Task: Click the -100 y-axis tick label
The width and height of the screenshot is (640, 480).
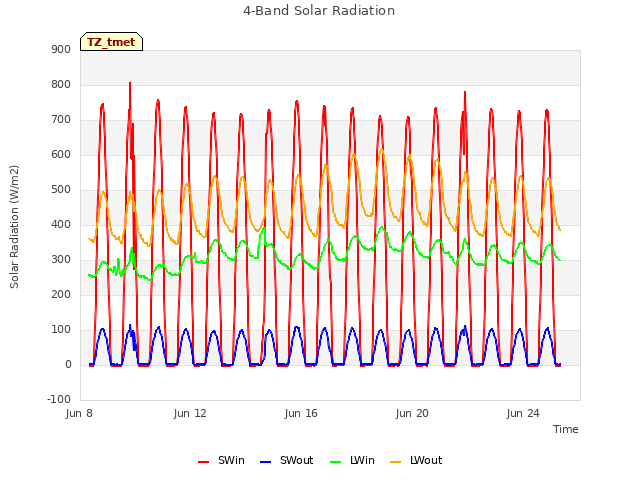Action: coord(59,399)
